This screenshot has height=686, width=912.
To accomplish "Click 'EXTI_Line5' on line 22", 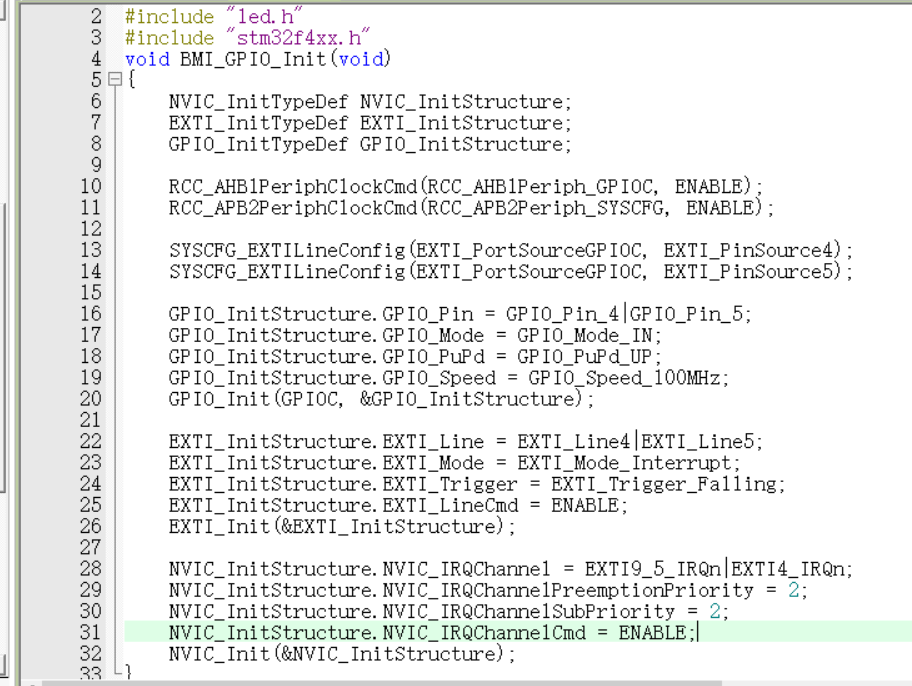I will tap(697, 442).
